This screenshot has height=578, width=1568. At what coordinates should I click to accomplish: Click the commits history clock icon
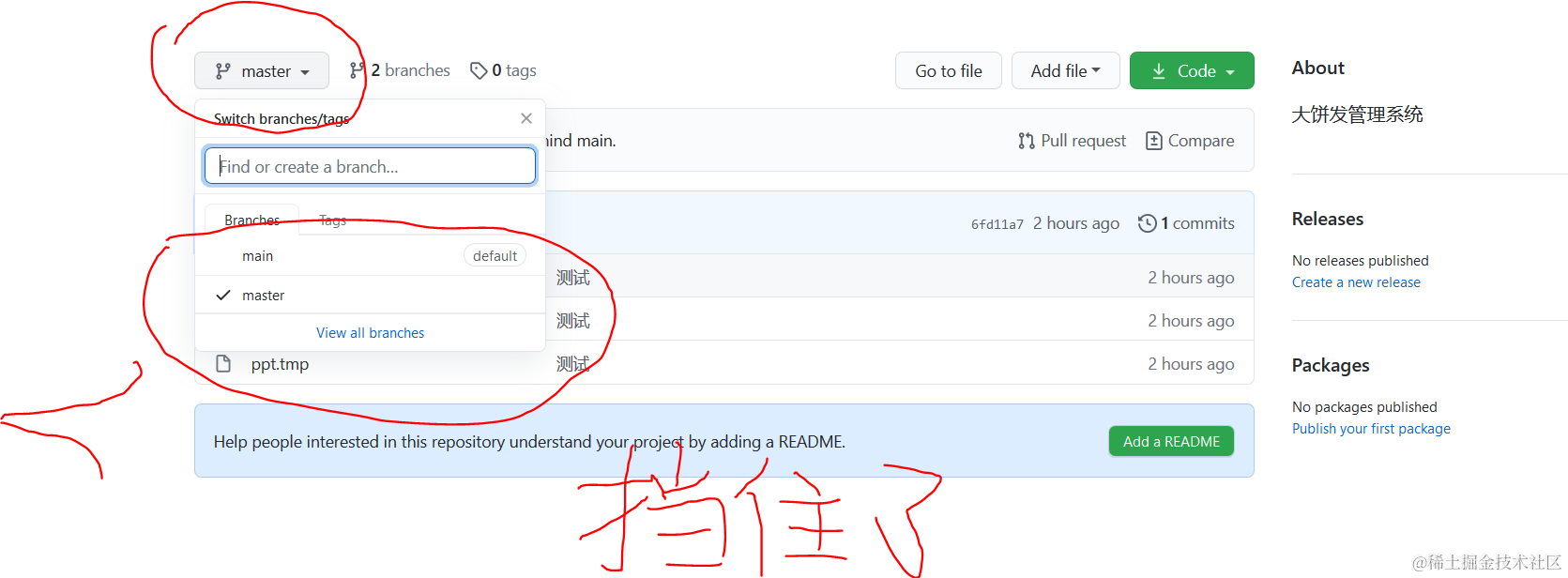[1147, 223]
